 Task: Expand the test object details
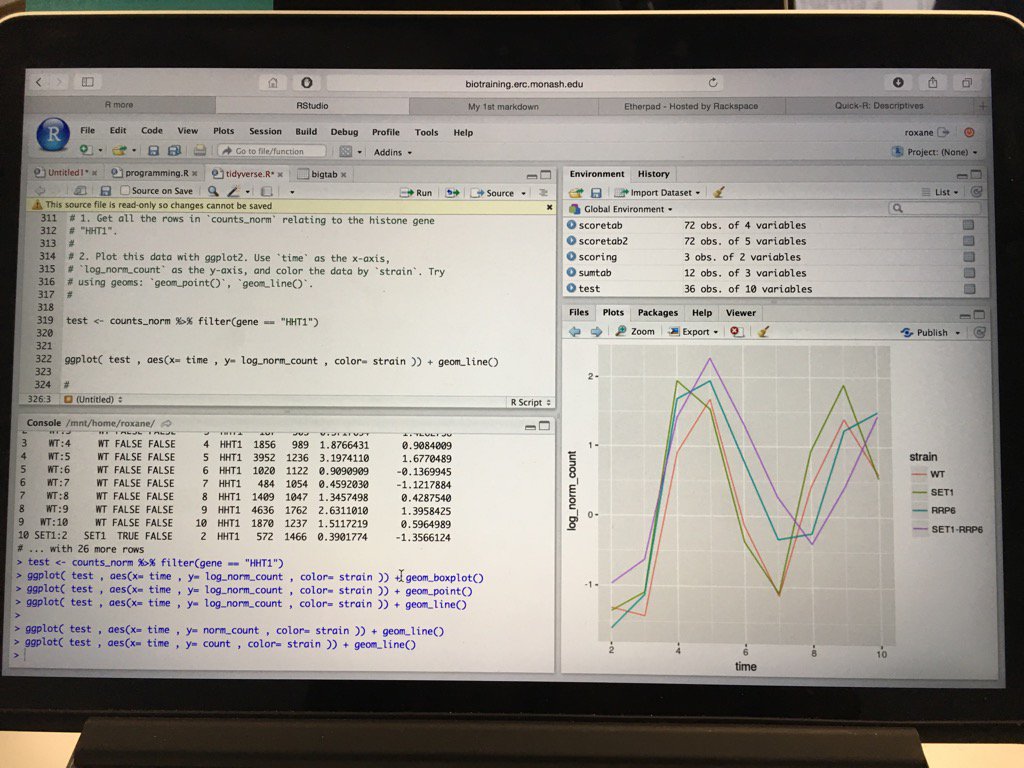tap(571, 288)
